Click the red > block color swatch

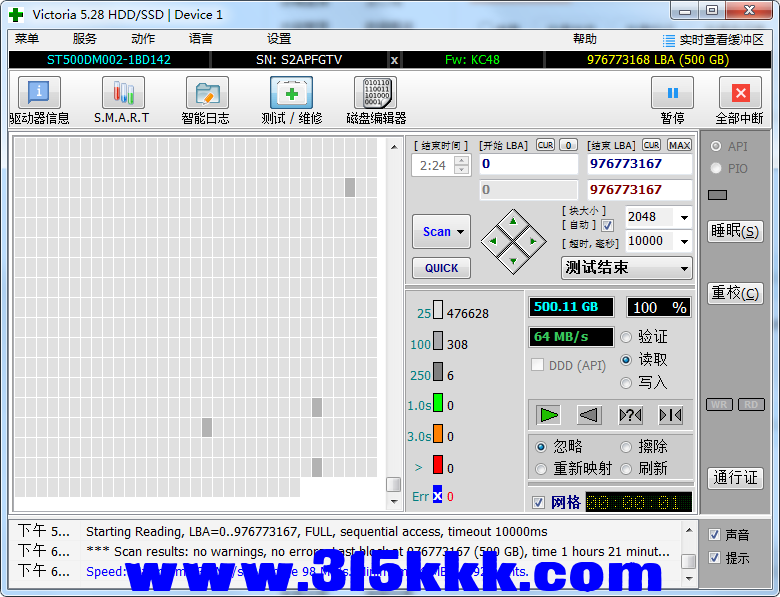point(438,465)
